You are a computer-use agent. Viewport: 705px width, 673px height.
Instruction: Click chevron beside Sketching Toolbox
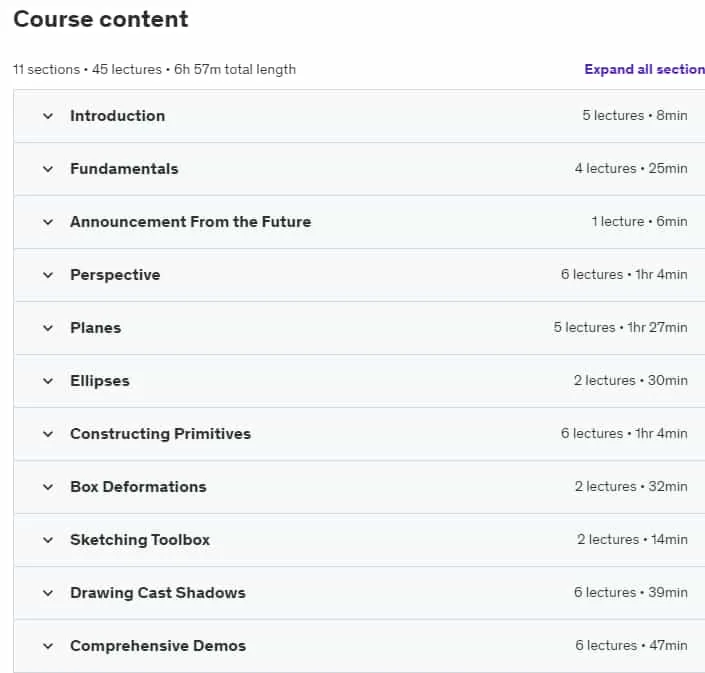tap(48, 540)
